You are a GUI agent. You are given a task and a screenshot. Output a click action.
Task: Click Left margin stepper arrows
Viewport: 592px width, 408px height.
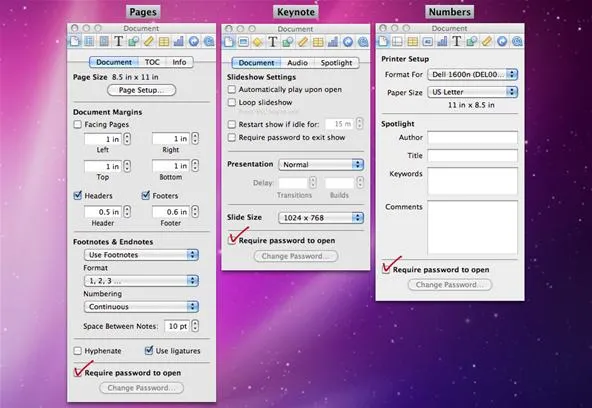tap(127, 139)
